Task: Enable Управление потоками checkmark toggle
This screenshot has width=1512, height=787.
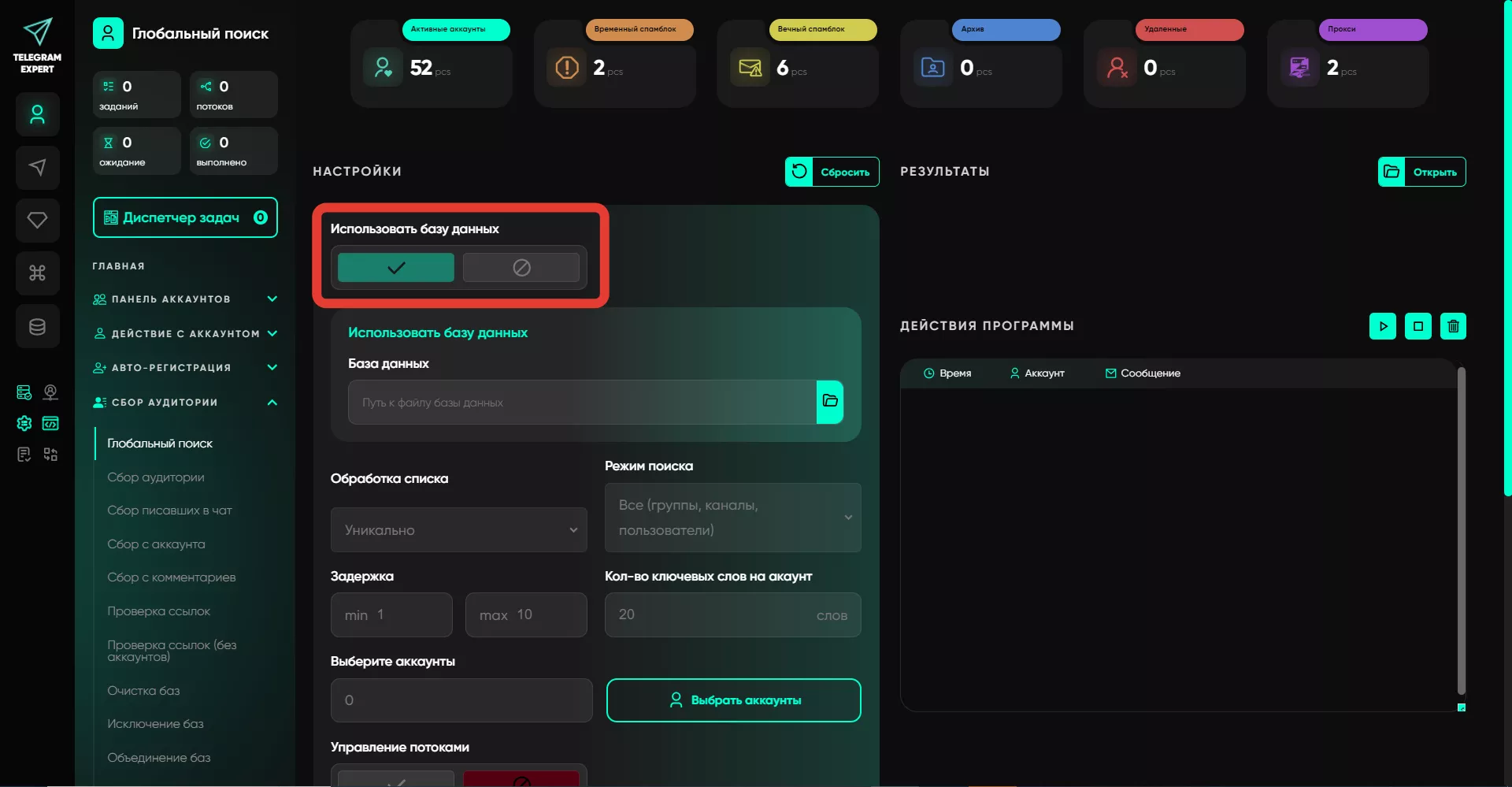Action: [396, 779]
